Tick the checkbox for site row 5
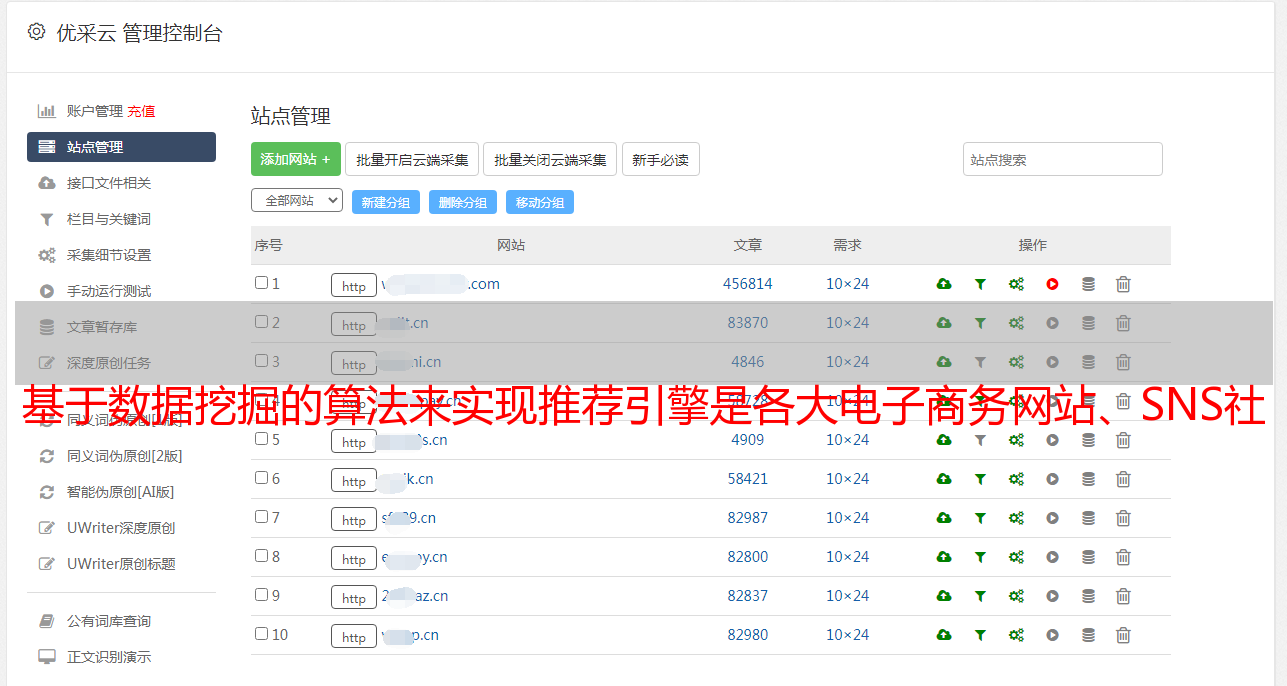The image size is (1287, 686). (x=261, y=439)
